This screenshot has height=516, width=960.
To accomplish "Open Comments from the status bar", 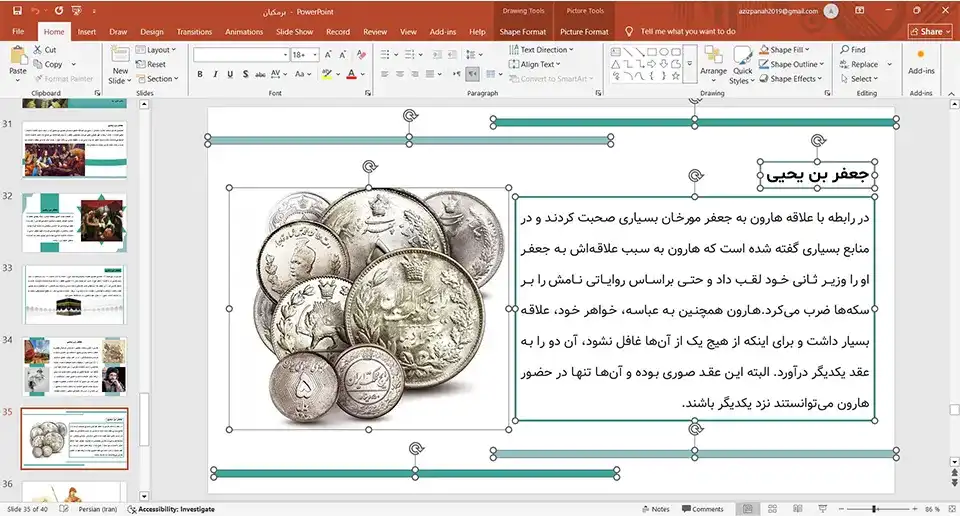I will [x=702, y=509].
